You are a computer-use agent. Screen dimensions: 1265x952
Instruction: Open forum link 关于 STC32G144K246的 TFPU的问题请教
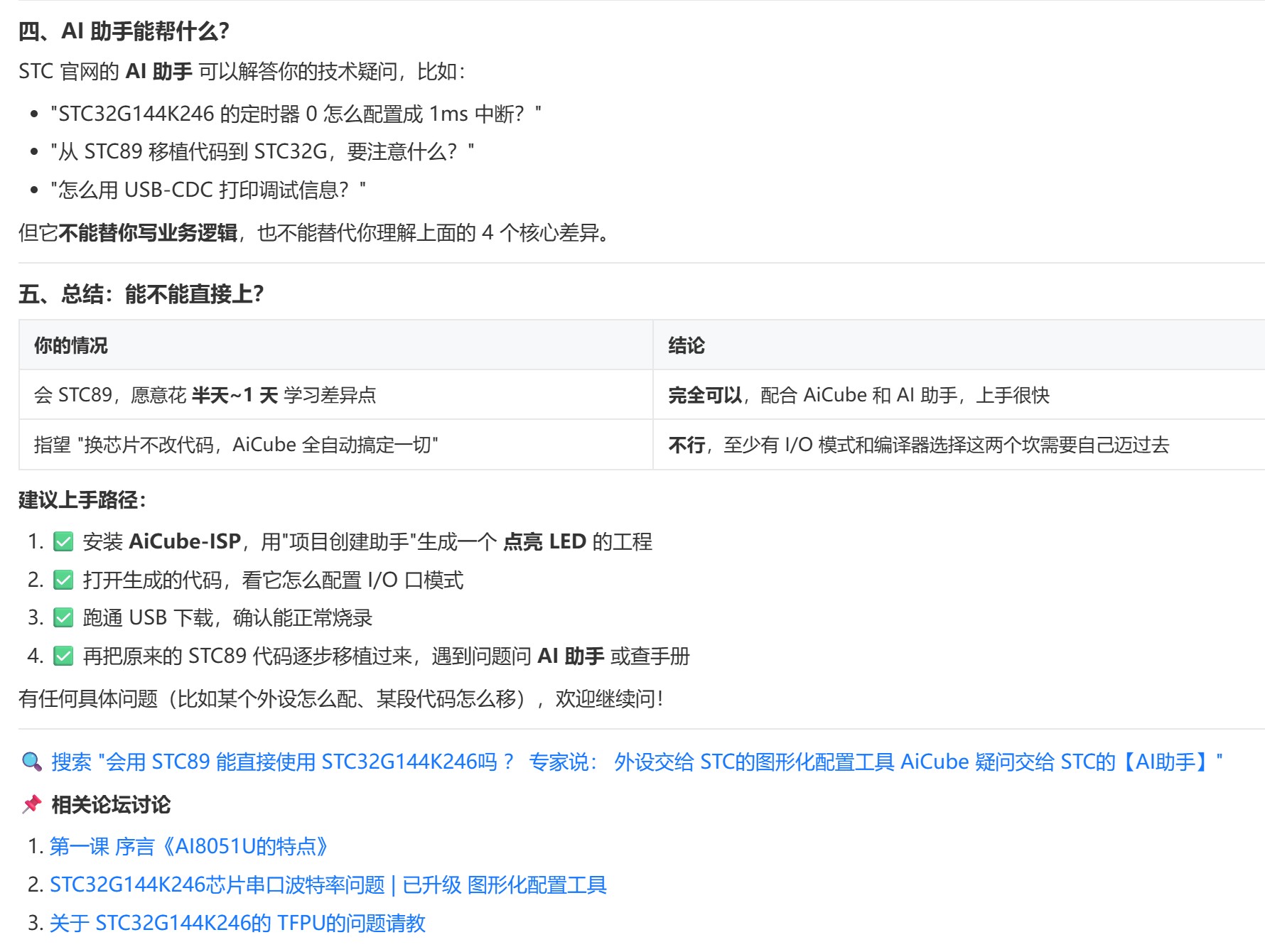(x=237, y=923)
